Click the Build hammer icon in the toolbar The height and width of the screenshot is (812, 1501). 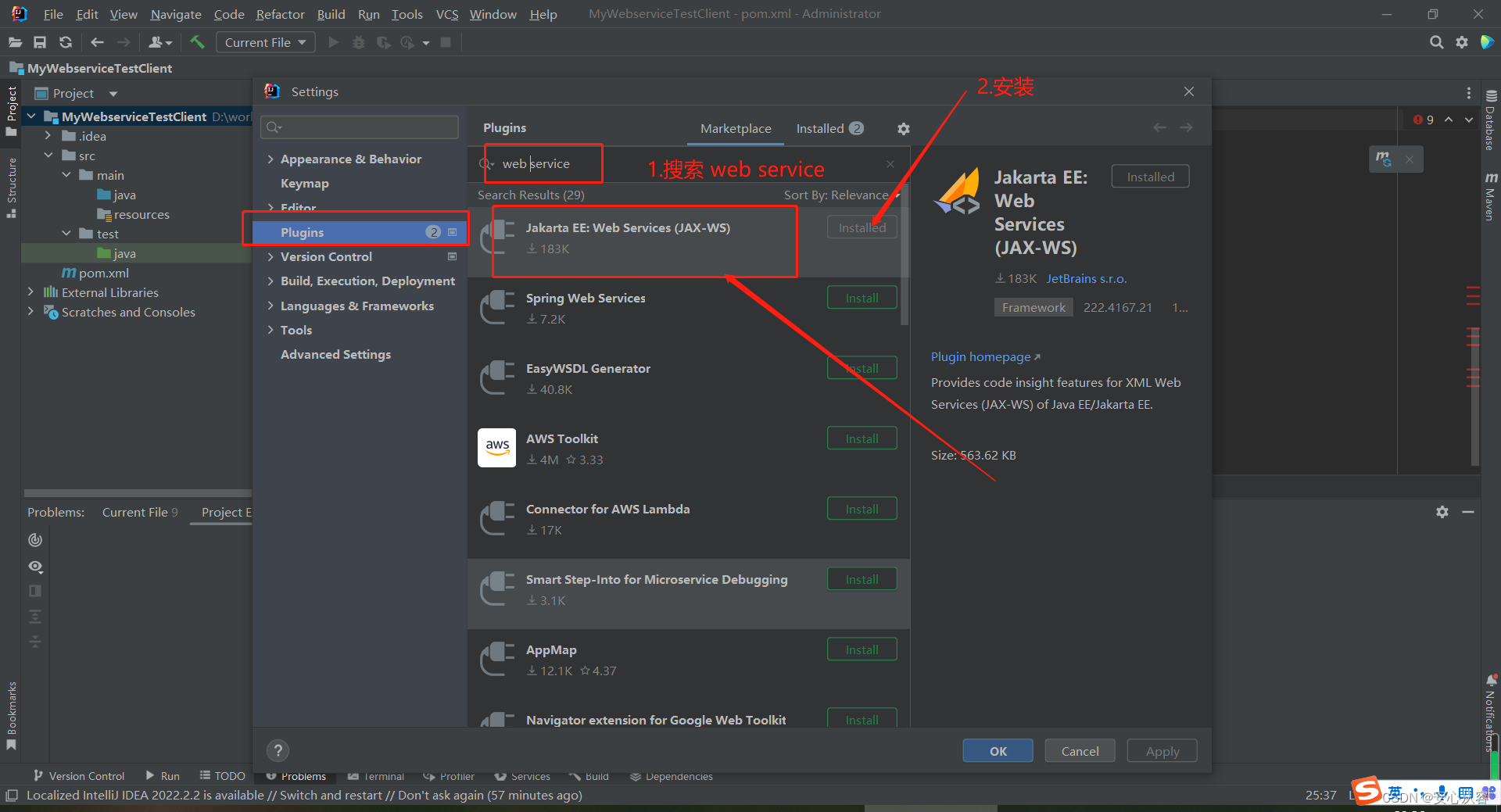[x=197, y=42]
